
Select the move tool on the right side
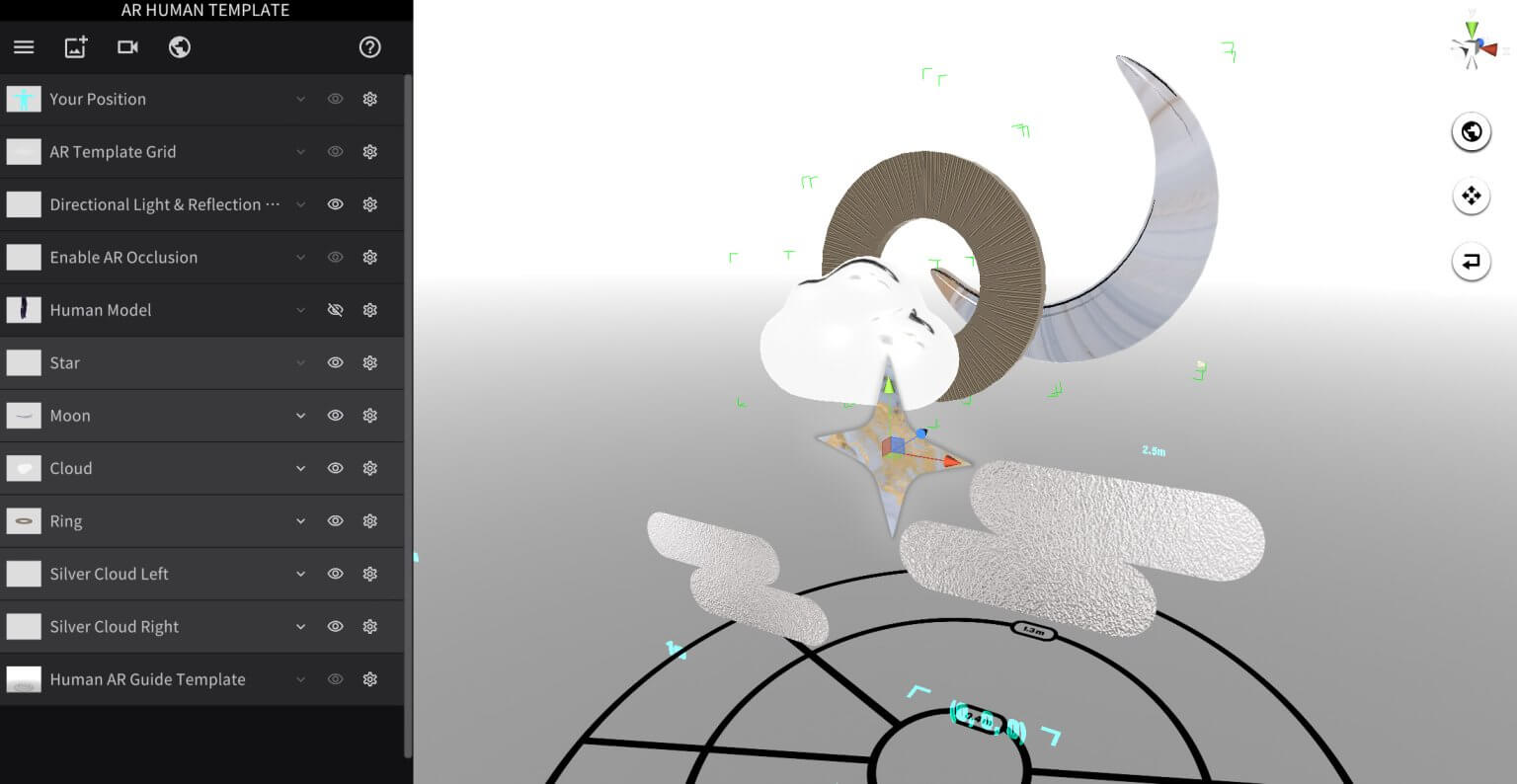1471,196
